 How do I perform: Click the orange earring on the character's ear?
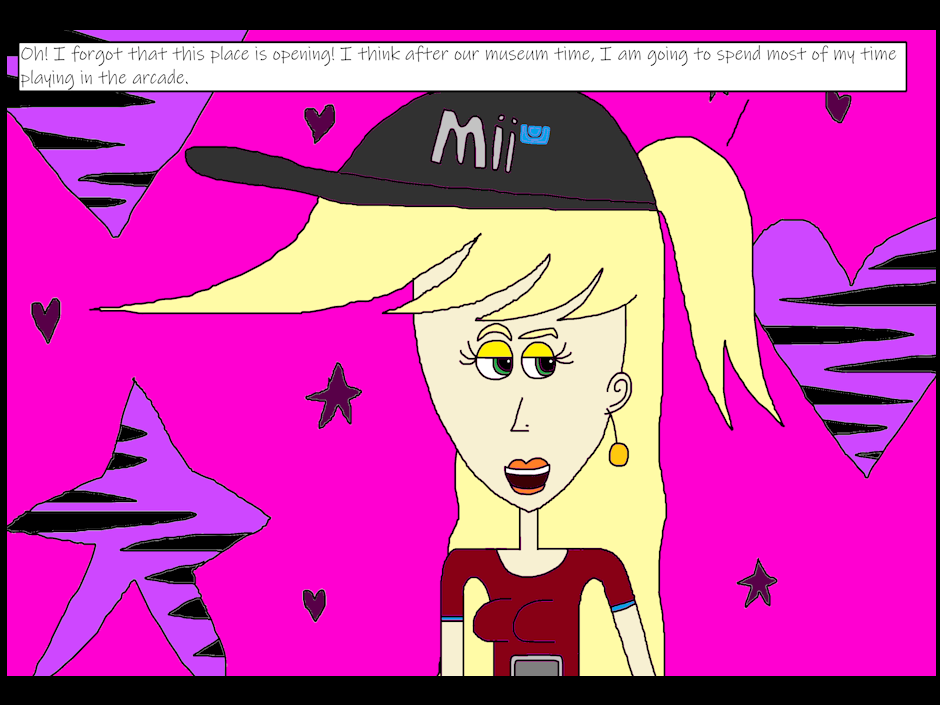(618, 453)
